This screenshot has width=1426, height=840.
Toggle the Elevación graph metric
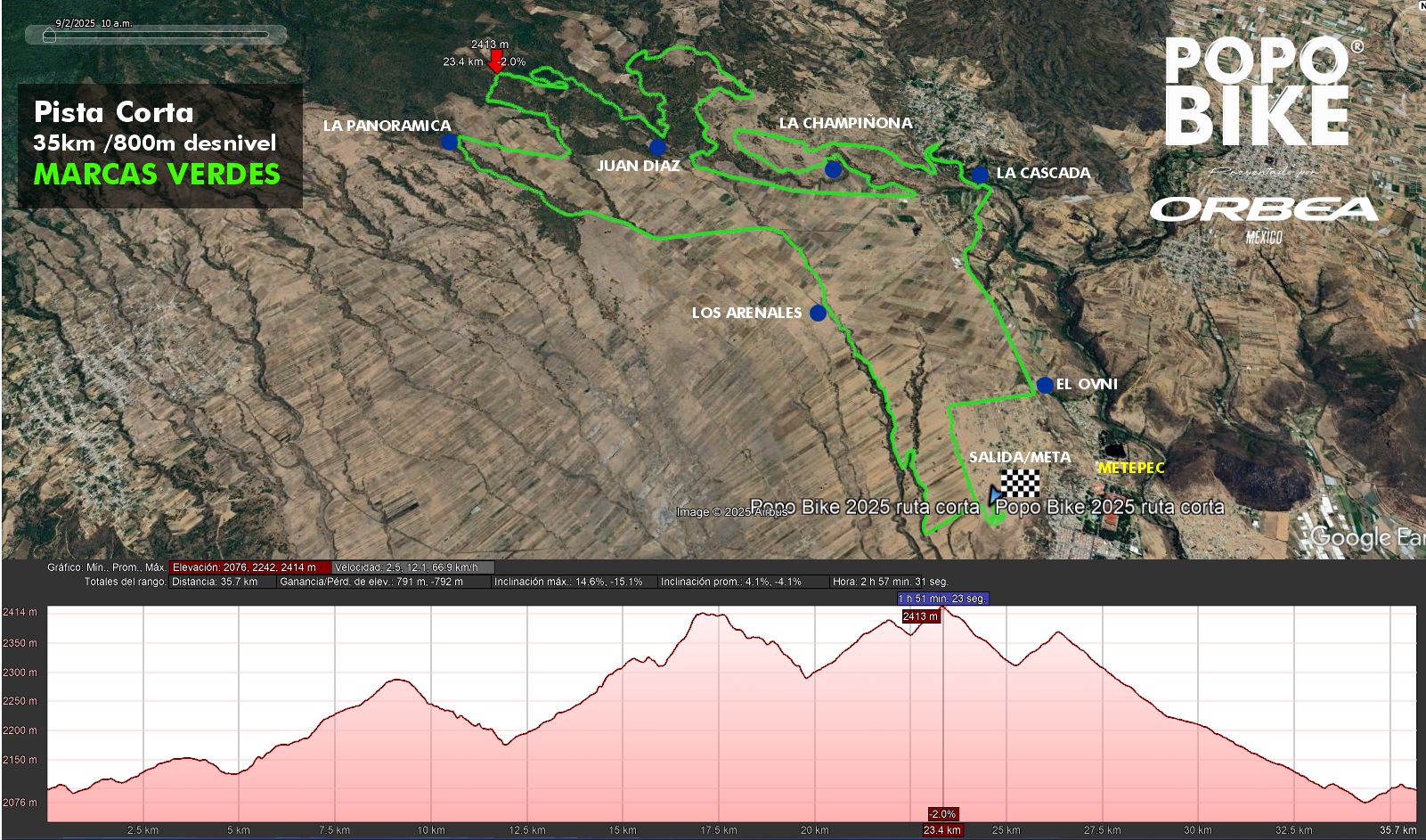tap(249, 567)
